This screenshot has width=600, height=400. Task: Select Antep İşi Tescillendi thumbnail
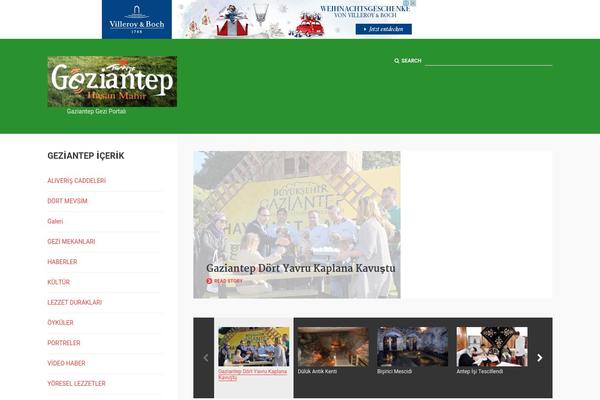tap(492, 346)
